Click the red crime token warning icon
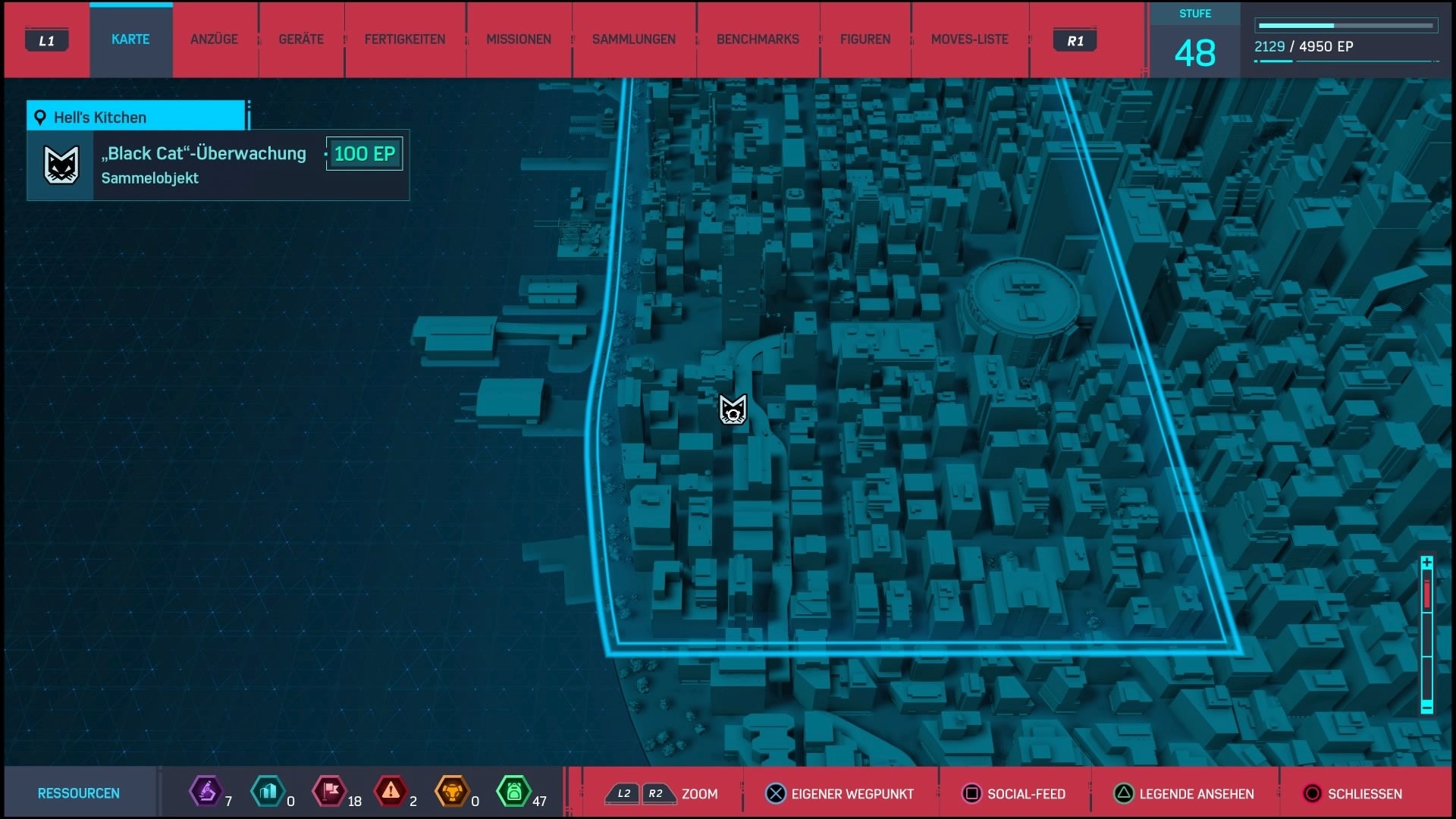This screenshot has width=1456, height=819. click(x=391, y=792)
